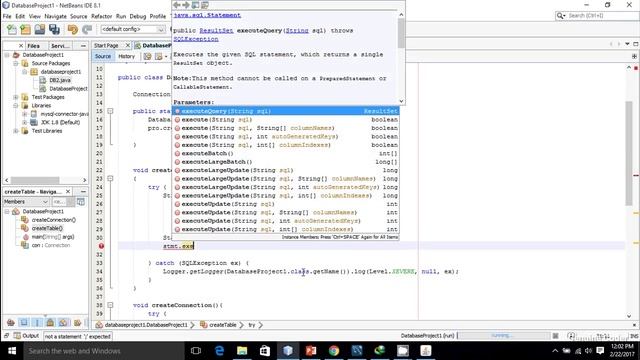Click the javadoc show source icon

(205, 5)
